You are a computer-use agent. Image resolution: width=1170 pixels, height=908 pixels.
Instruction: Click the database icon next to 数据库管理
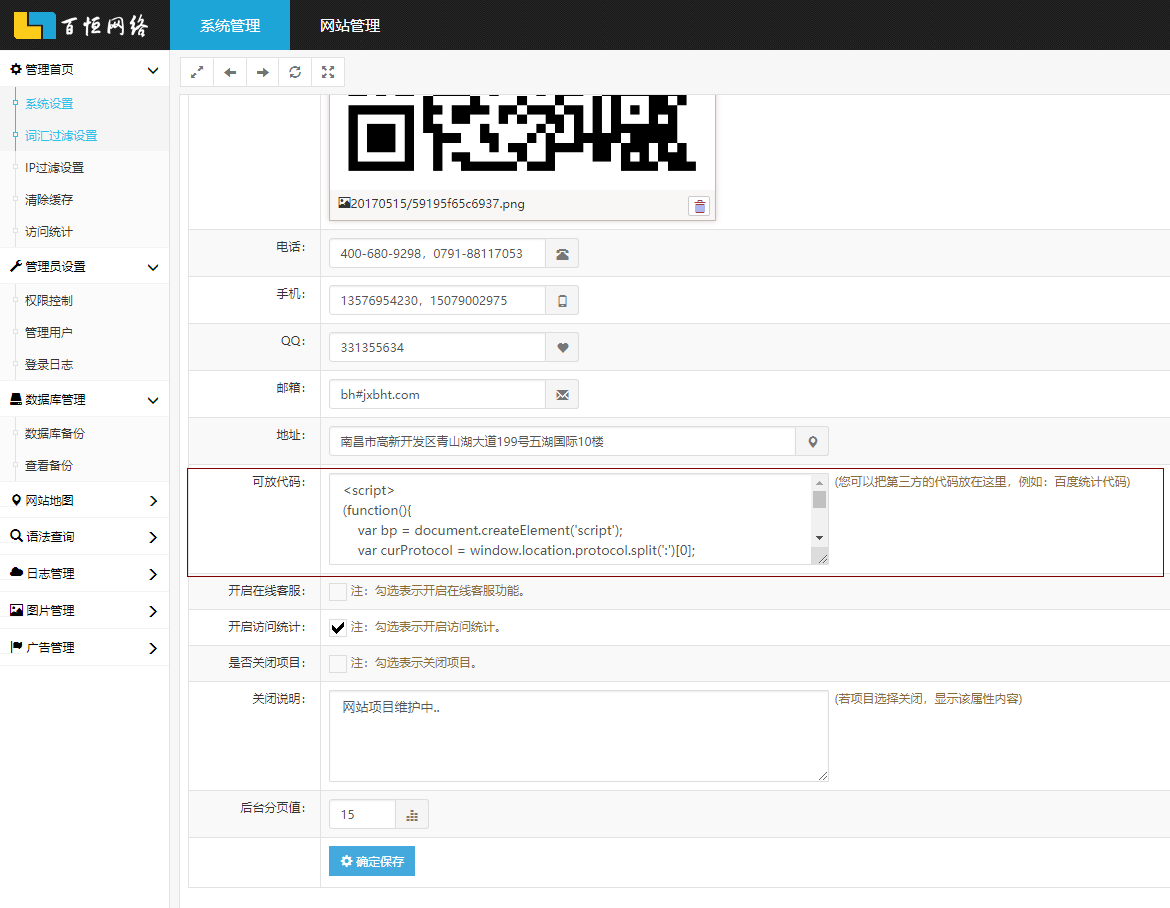click(16, 399)
